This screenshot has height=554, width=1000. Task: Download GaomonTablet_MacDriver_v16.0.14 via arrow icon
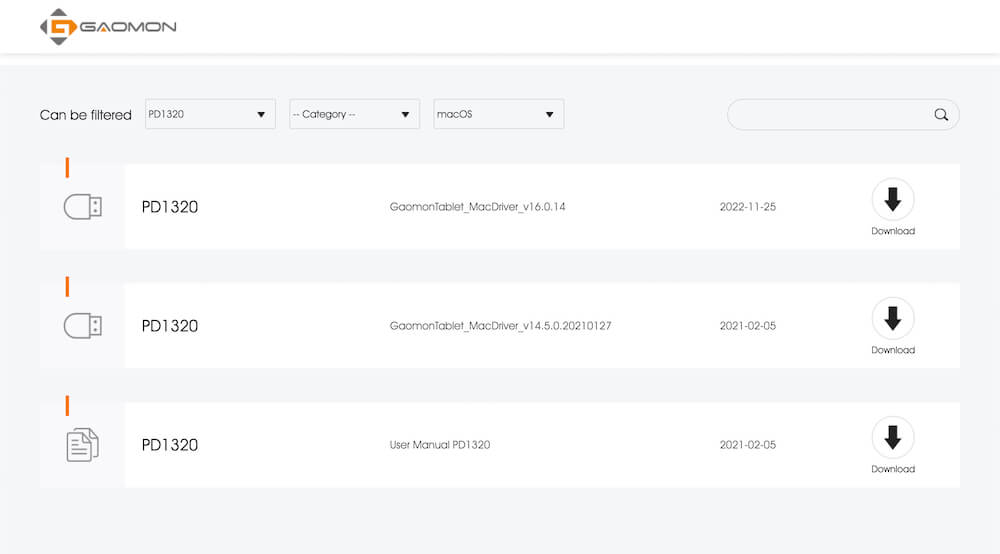(893, 199)
